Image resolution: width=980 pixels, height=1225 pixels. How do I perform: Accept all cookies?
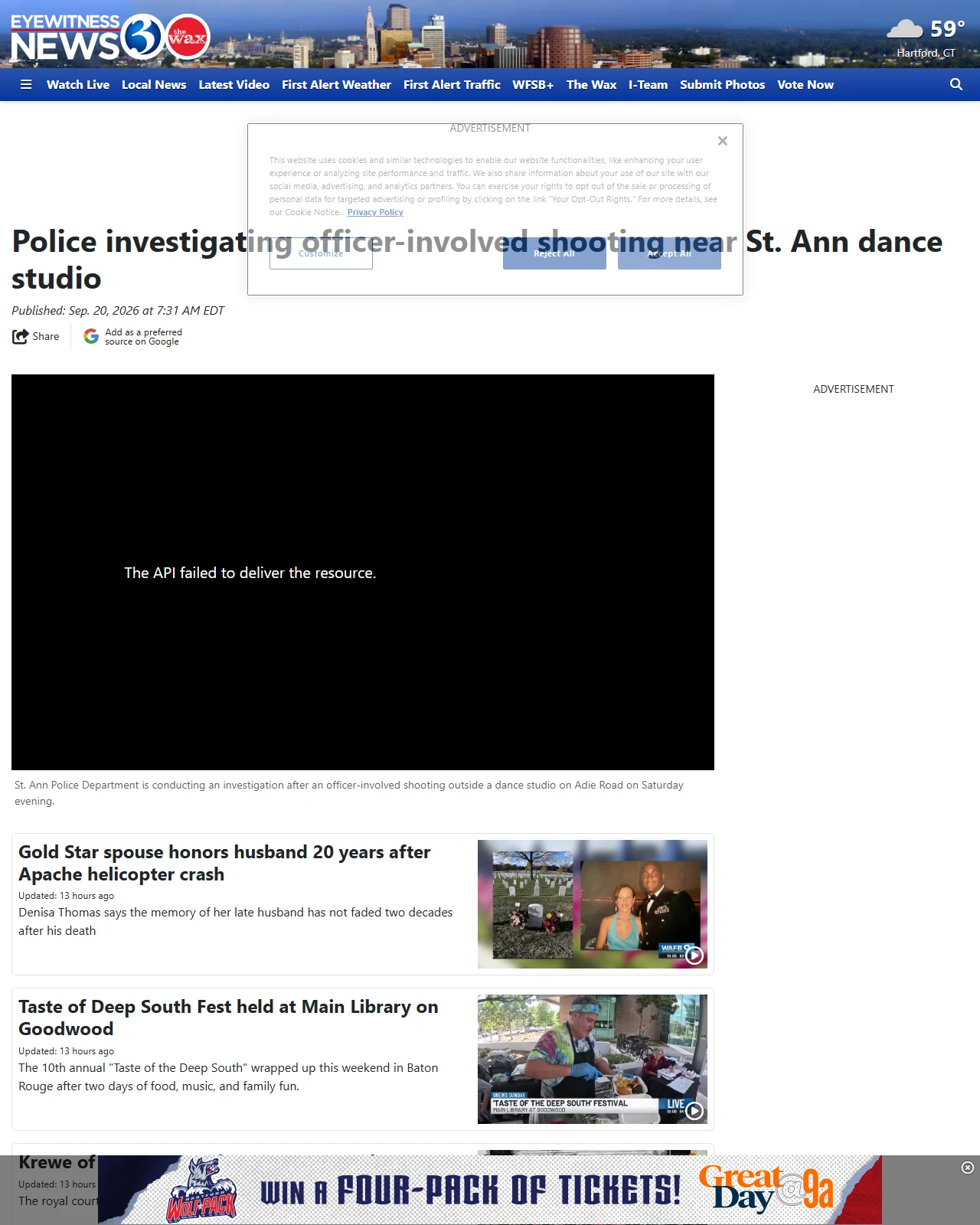(669, 253)
